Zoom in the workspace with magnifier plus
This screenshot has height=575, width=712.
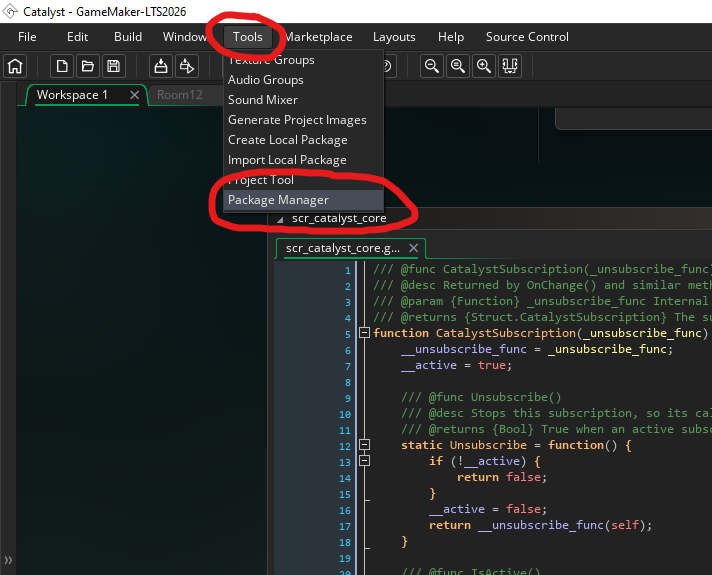coord(484,66)
